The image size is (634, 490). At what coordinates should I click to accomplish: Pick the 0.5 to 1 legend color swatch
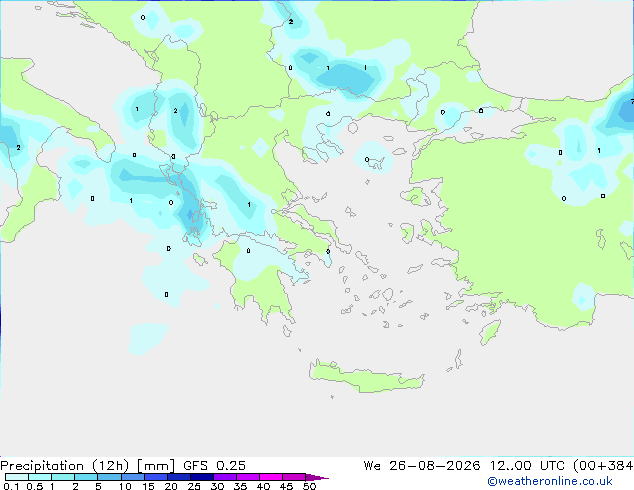(40, 477)
